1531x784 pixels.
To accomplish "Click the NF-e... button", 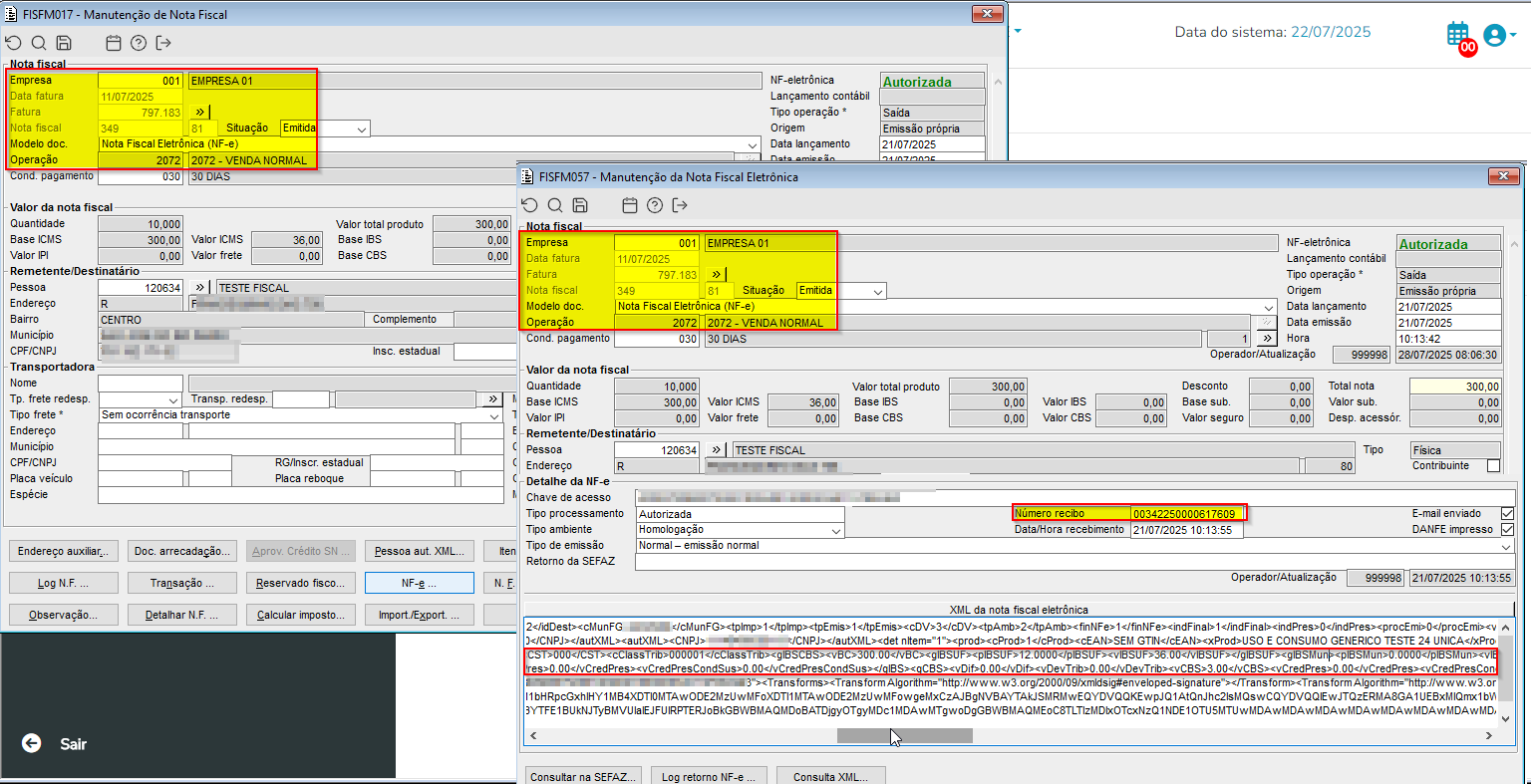I will (419, 583).
